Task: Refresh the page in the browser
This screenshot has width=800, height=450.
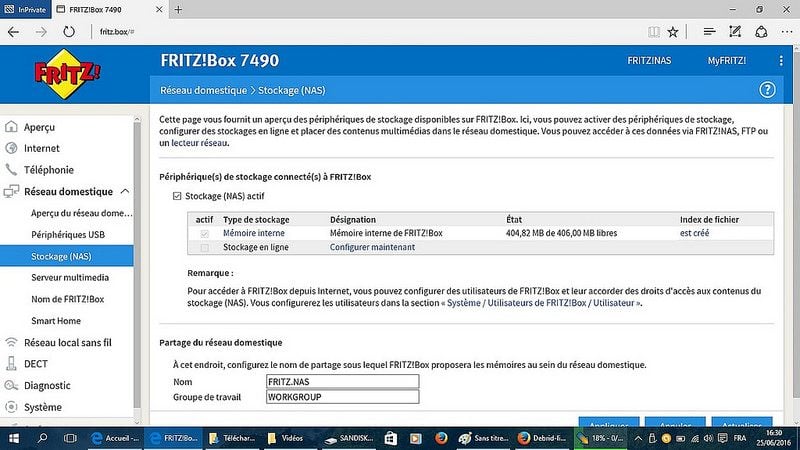Action: point(69,32)
